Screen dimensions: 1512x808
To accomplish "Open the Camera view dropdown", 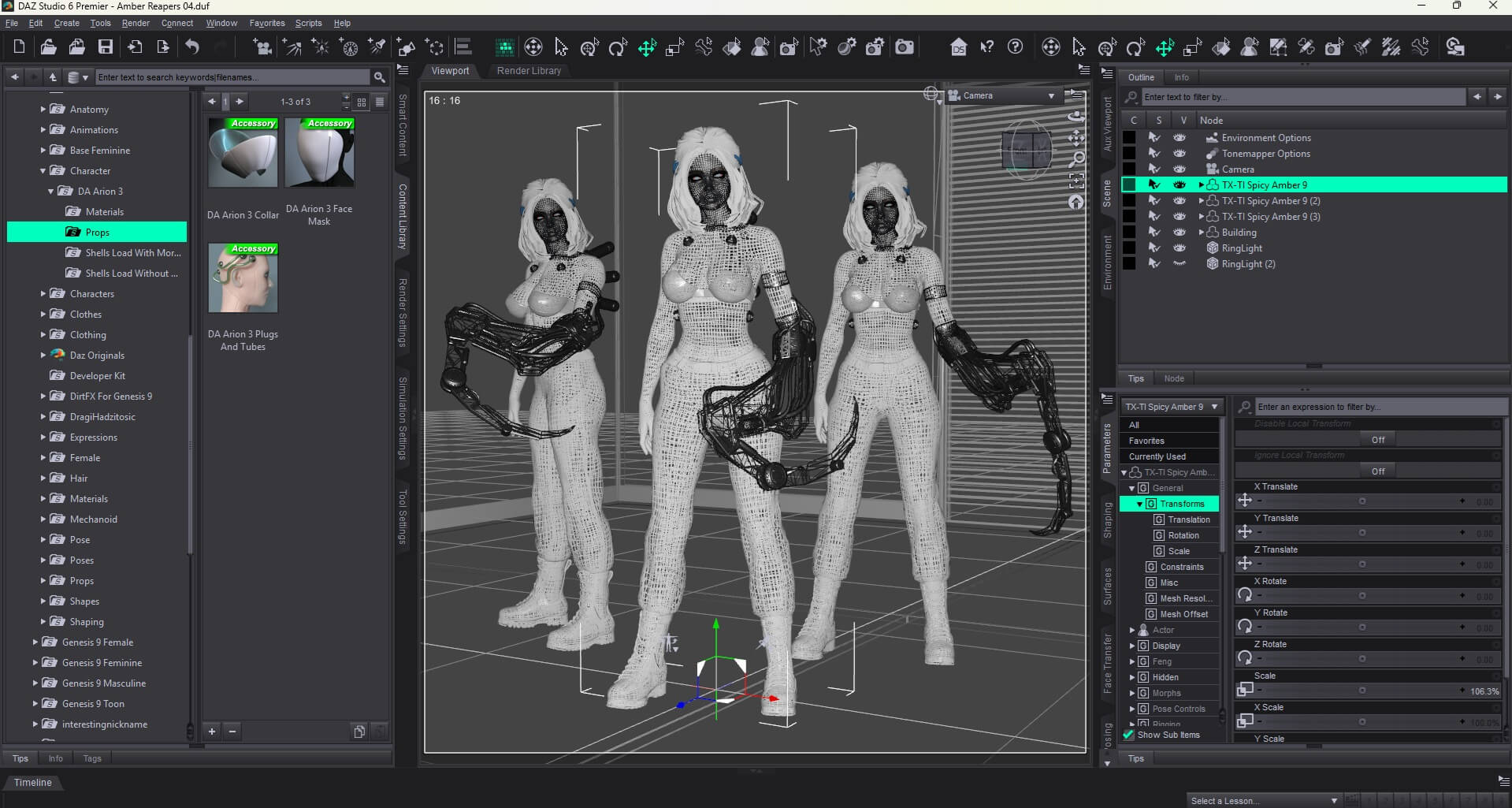I will [1003, 95].
